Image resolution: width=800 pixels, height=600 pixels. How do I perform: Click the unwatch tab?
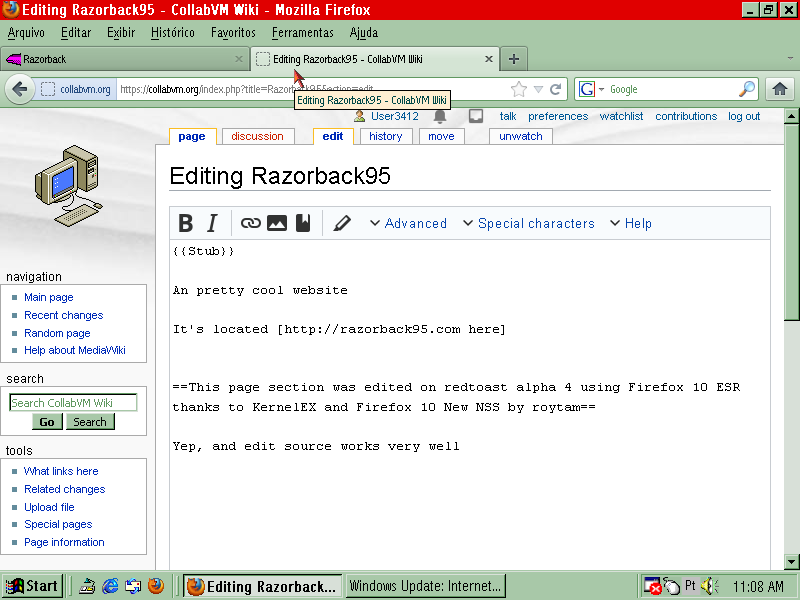tap(520, 136)
